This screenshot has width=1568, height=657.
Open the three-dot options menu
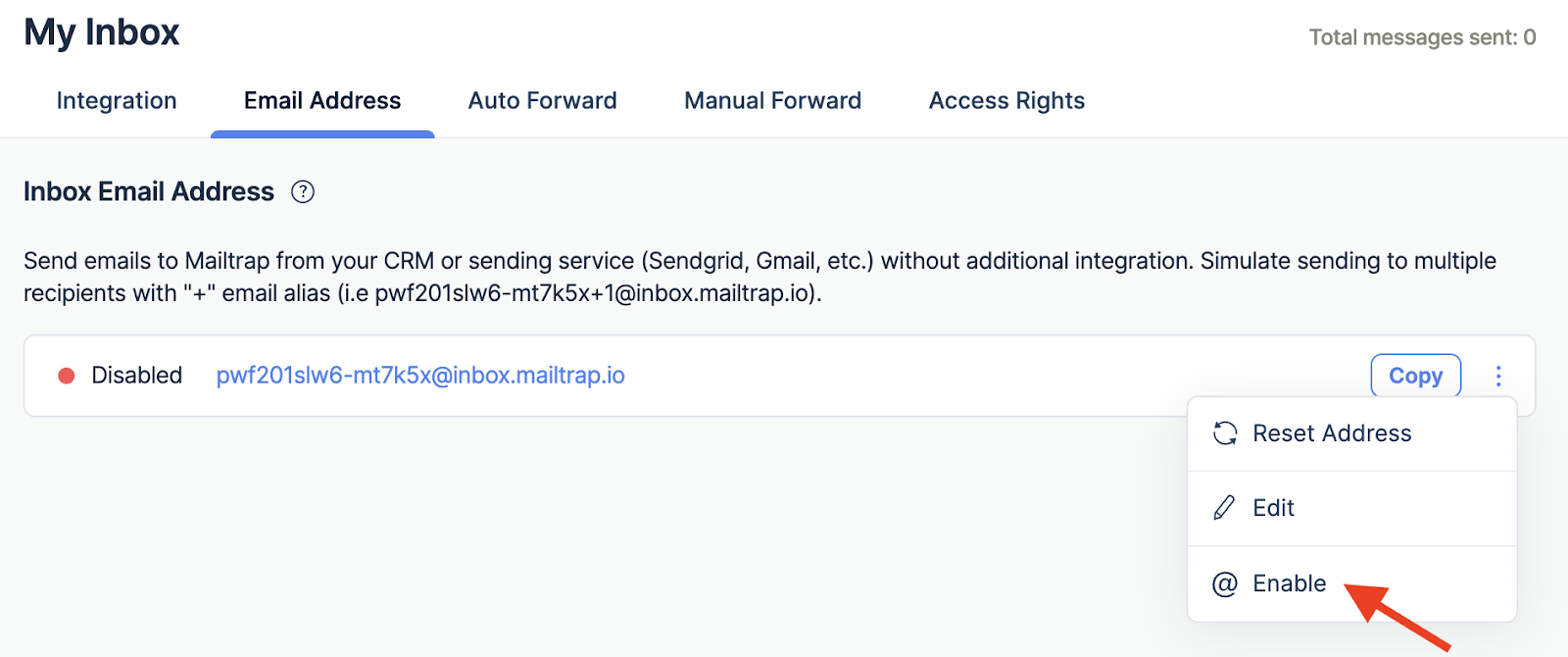(1498, 376)
